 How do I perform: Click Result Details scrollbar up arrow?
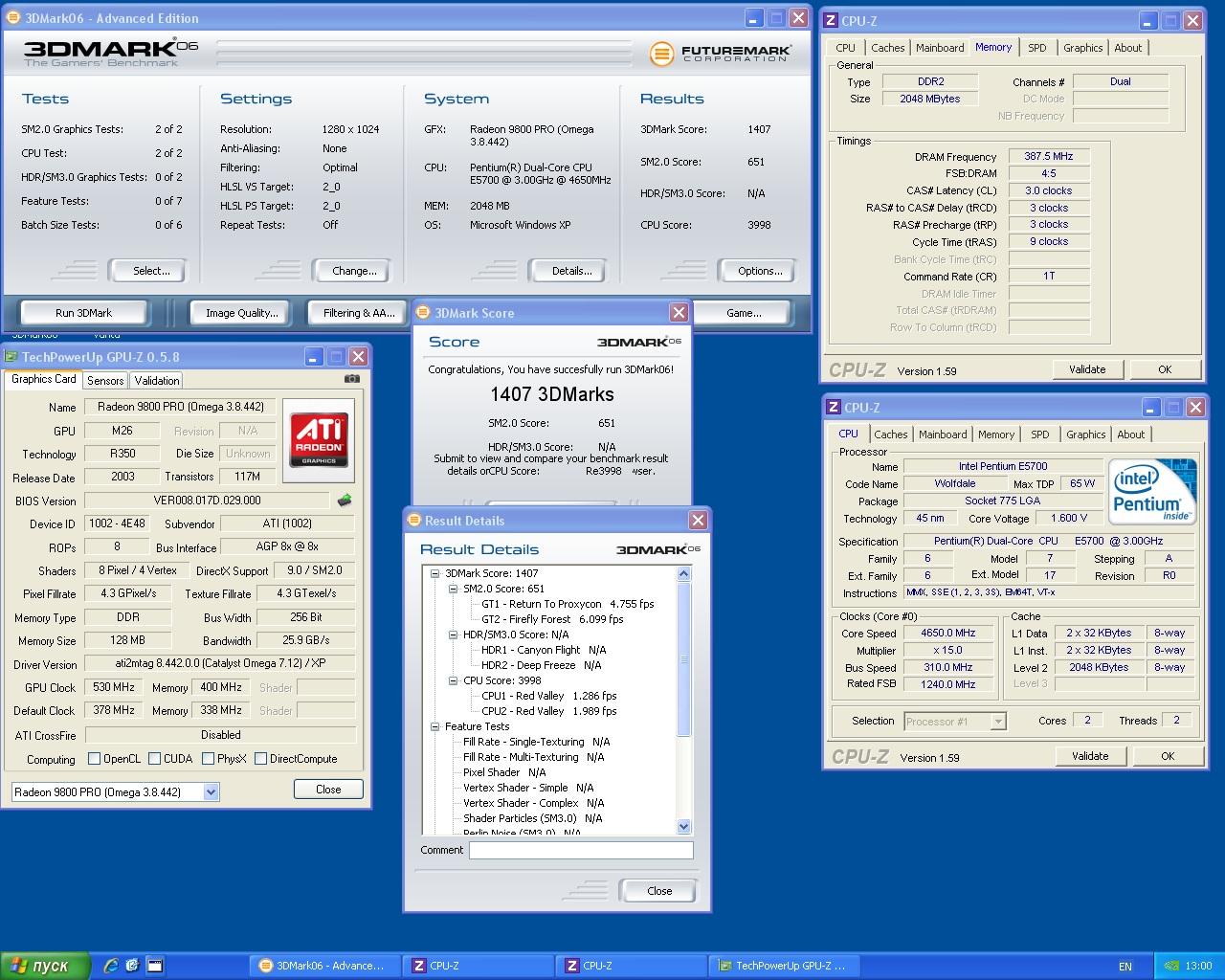[683, 574]
